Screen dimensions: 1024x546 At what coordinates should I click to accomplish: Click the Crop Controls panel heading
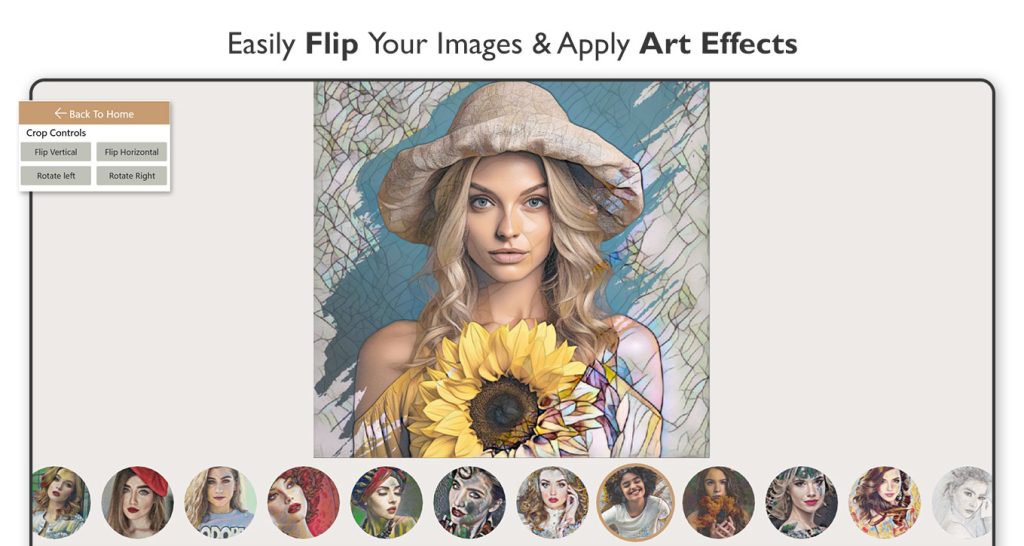[x=56, y=133]
